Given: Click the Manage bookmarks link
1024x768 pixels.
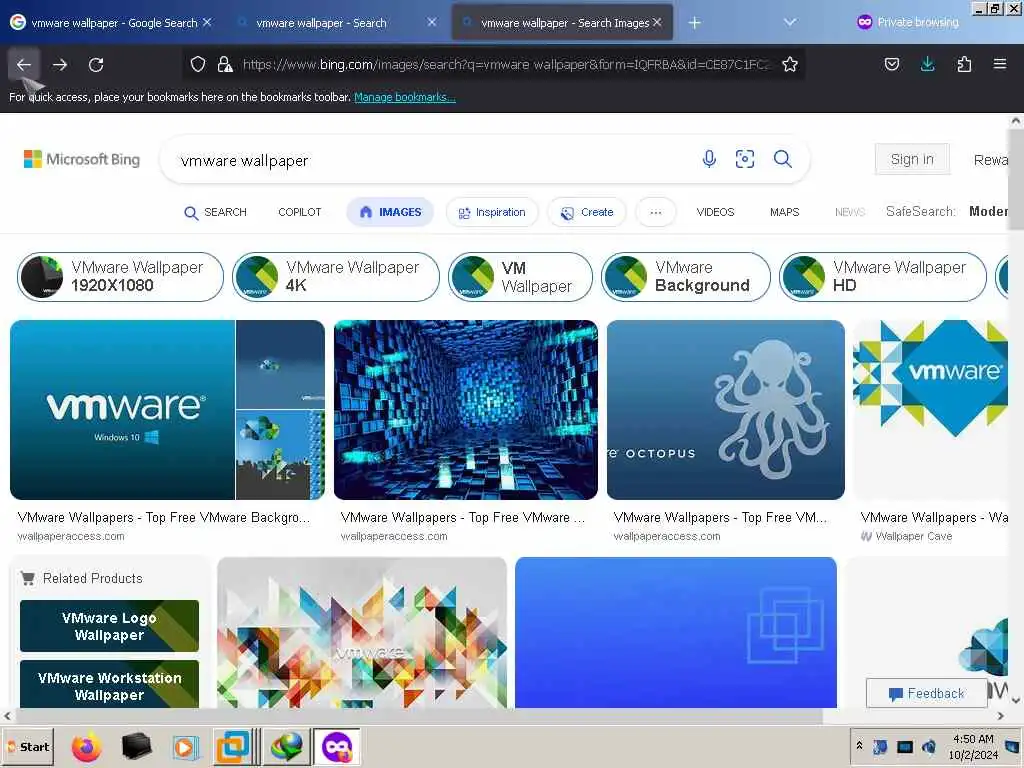Looking at the screenshot, I should tap(404, 97).
